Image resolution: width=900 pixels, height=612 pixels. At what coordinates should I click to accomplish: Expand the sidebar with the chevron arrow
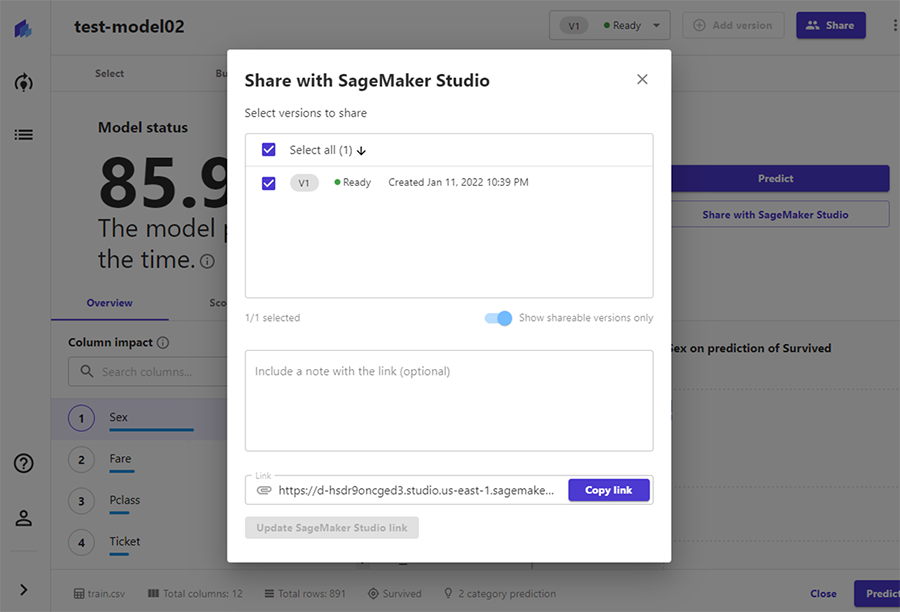24,590
